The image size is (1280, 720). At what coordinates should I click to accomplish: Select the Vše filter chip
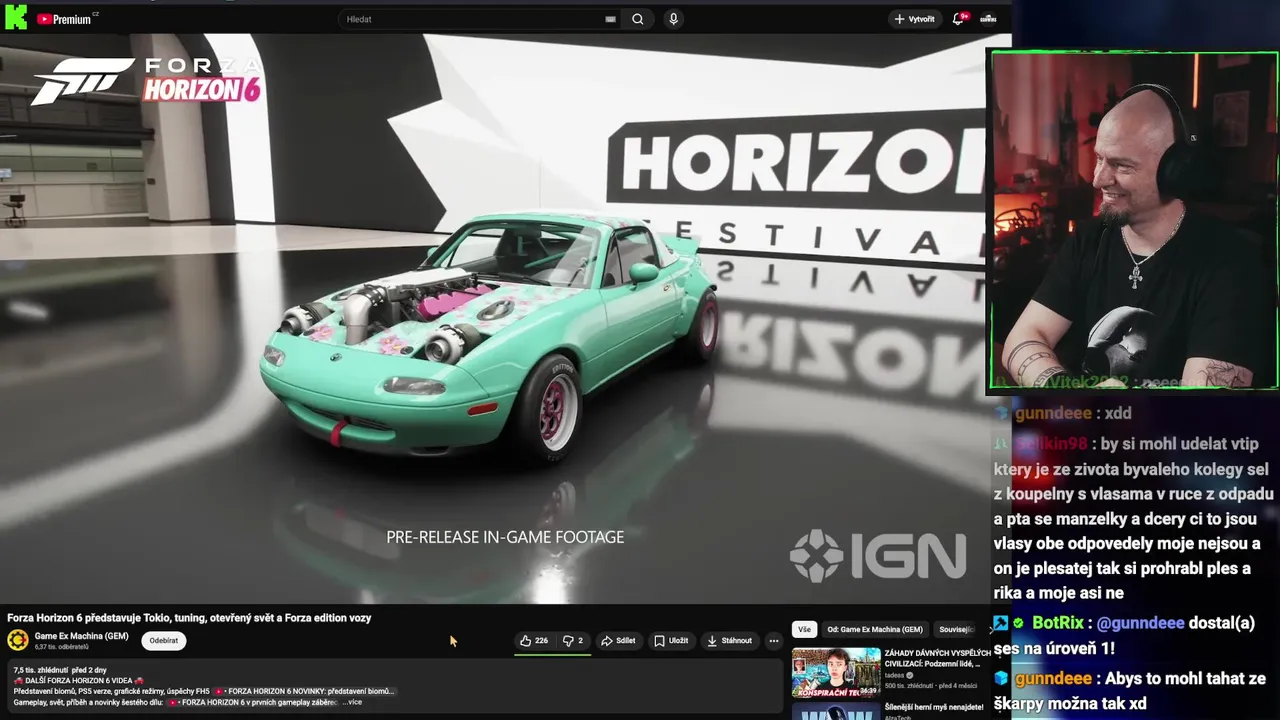click(804, 630)
